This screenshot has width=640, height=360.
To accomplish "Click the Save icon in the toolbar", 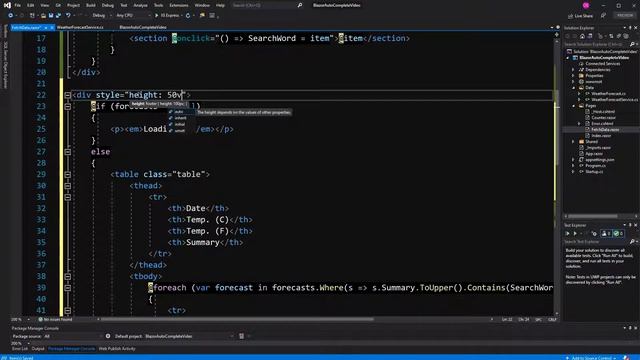I will coord(51,16).
